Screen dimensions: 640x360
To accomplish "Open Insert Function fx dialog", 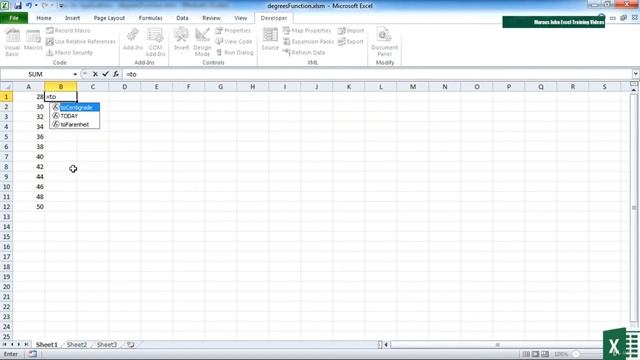I will pyautogui.click(x=116, y=74).
